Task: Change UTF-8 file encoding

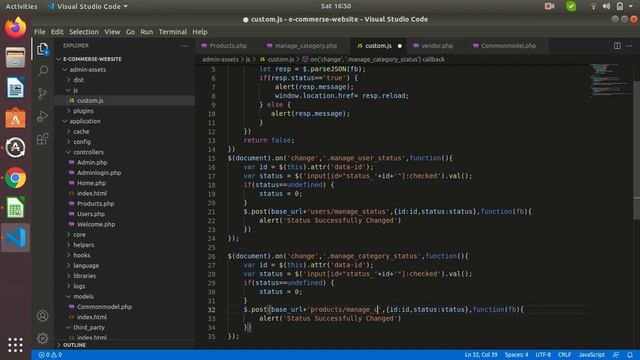Action: pos(543,355)
